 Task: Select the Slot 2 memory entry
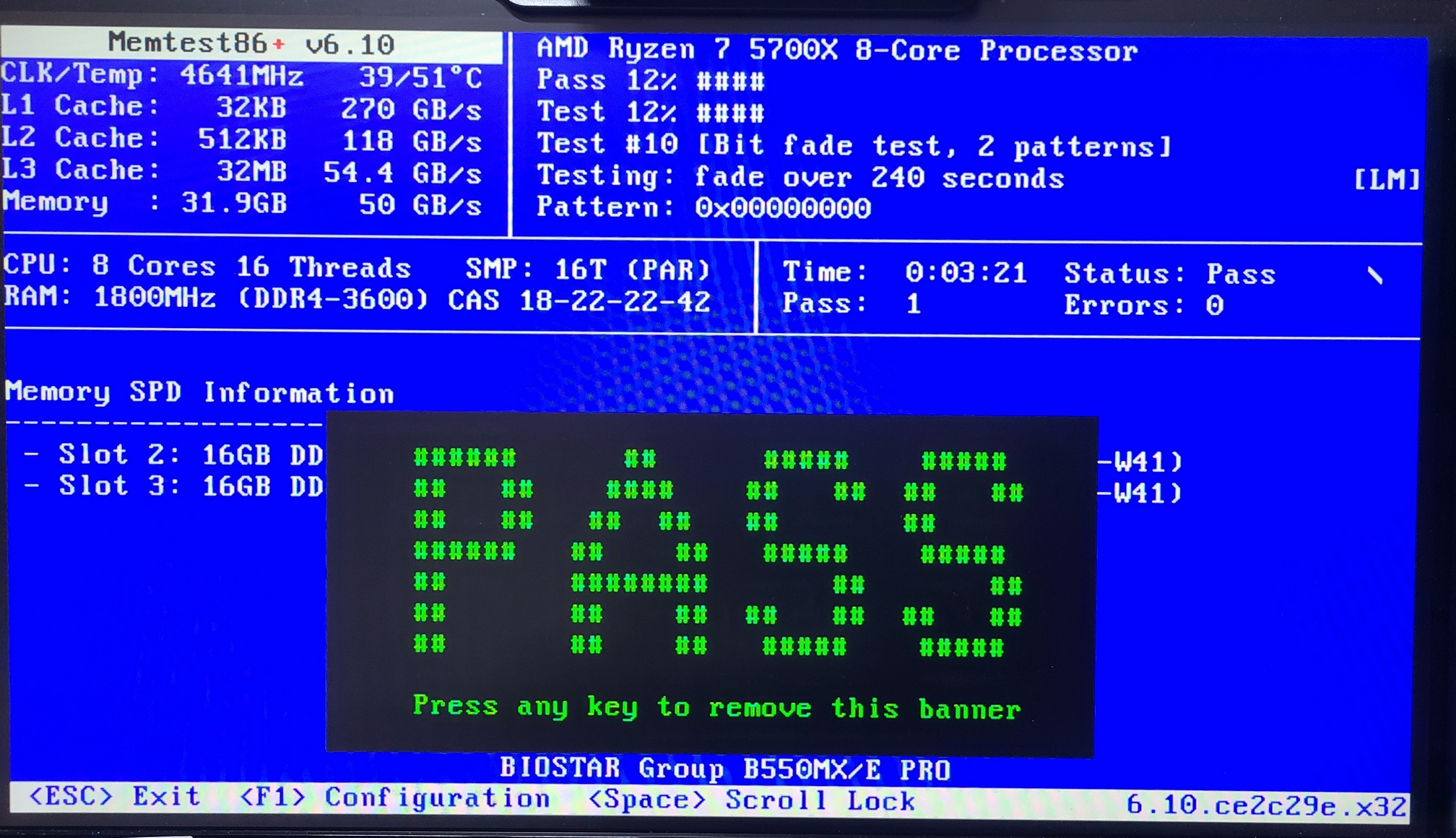[x=173, y=455]
